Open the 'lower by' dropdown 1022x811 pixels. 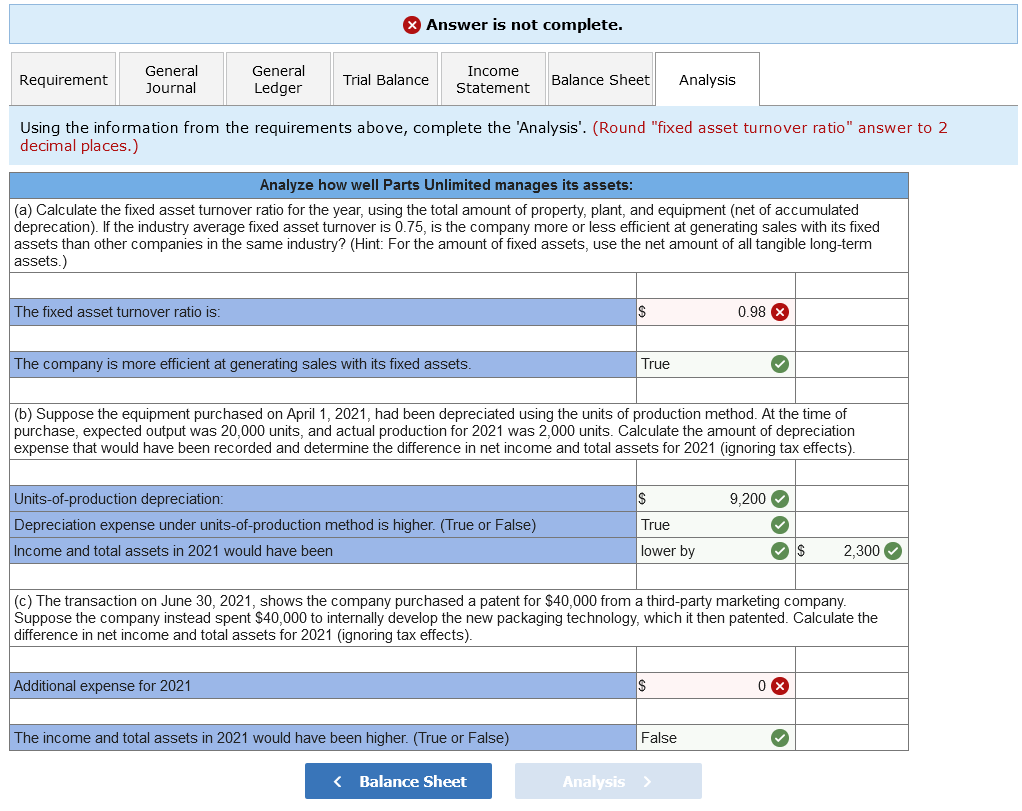point(716,551)
